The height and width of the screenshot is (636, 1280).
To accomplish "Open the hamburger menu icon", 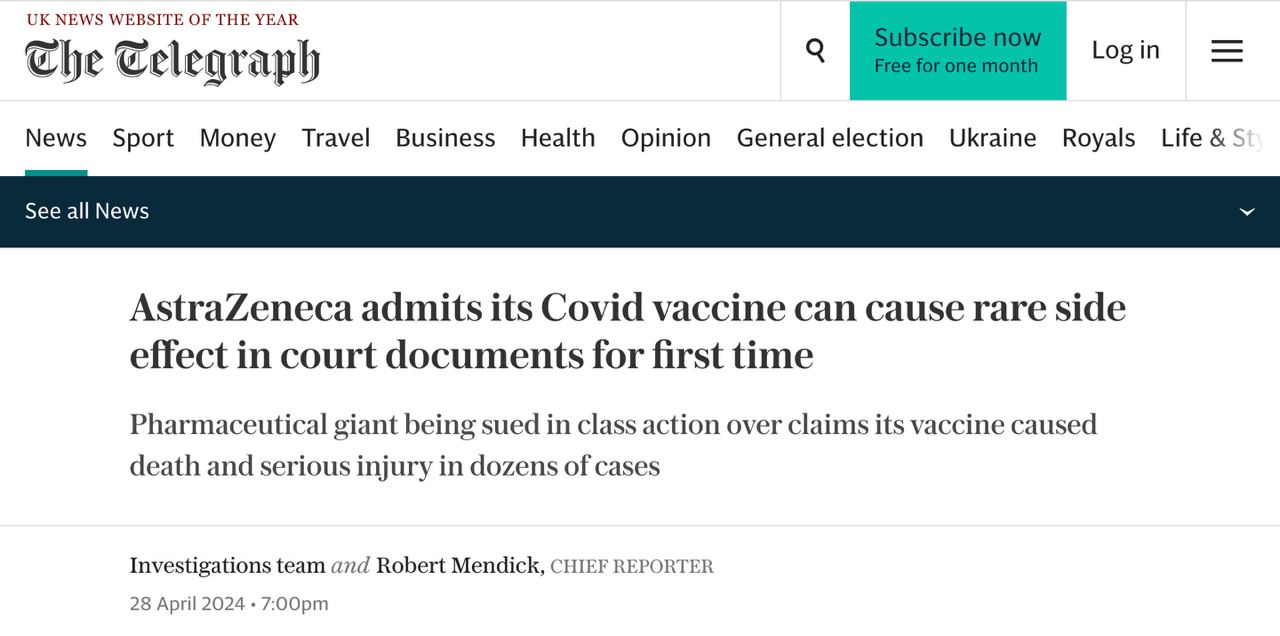I will tap(1227, 51).
